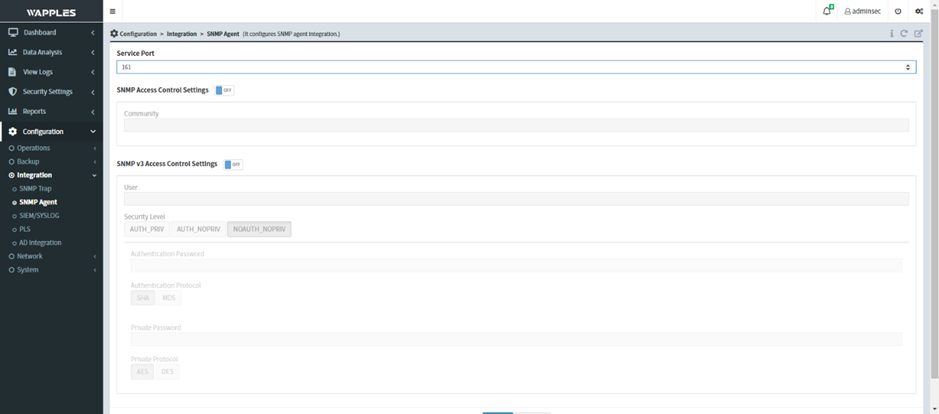Toggle SNMP Access Control Settings switch
939x414 pixels.
pyautogui.click(x=224, y=90)
